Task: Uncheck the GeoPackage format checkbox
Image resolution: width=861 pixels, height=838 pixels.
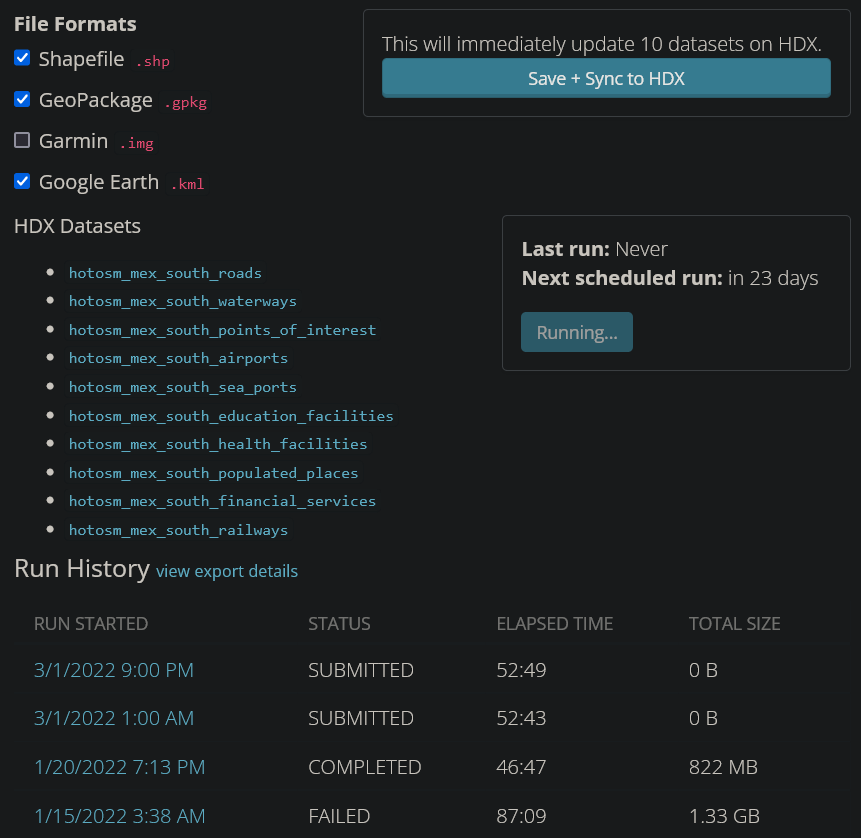Action: point(22,99)
